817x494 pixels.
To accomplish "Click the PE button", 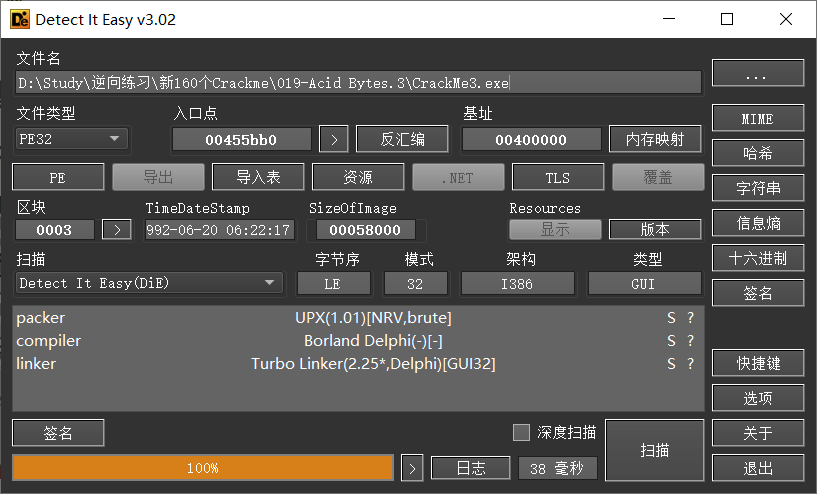I will [x=58, y=177].
